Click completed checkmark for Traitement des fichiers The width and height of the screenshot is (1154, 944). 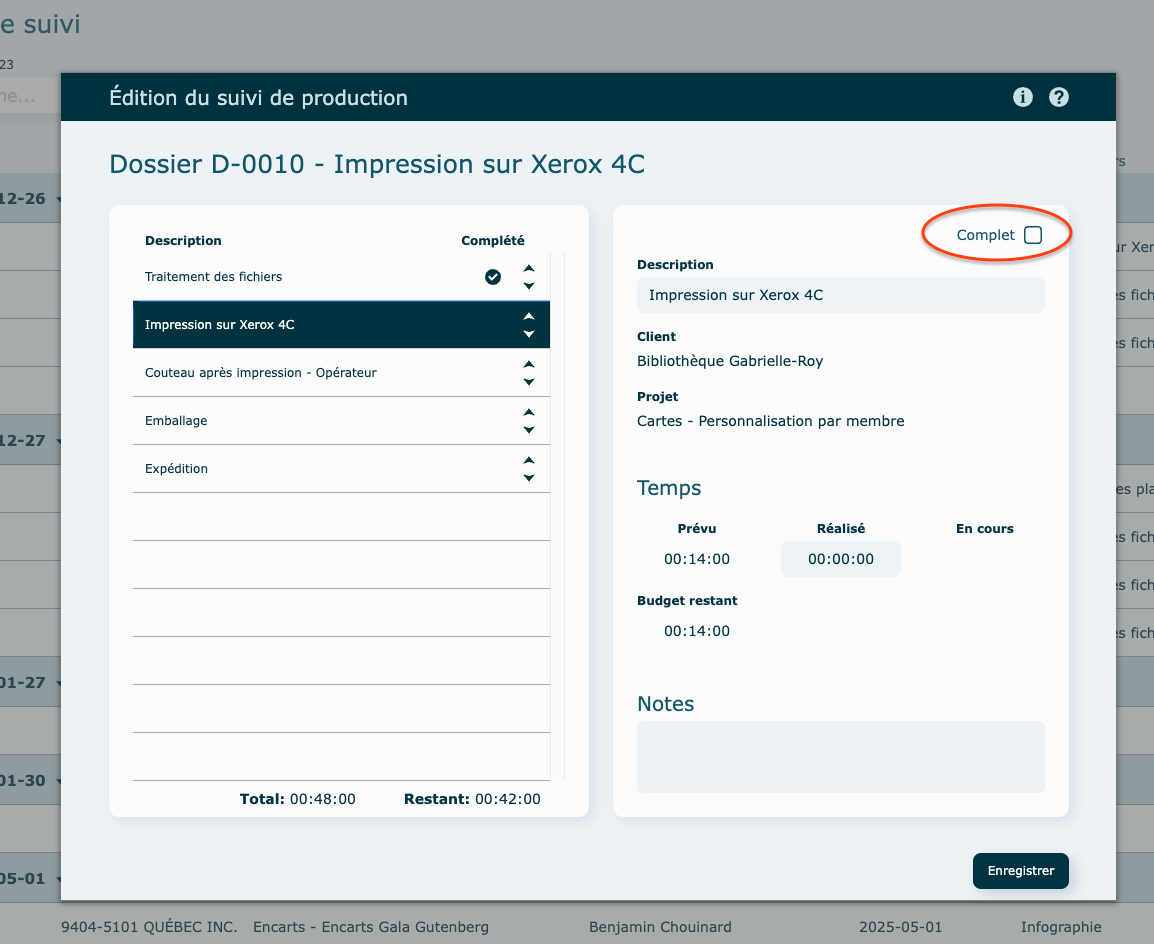pos(493,277)
